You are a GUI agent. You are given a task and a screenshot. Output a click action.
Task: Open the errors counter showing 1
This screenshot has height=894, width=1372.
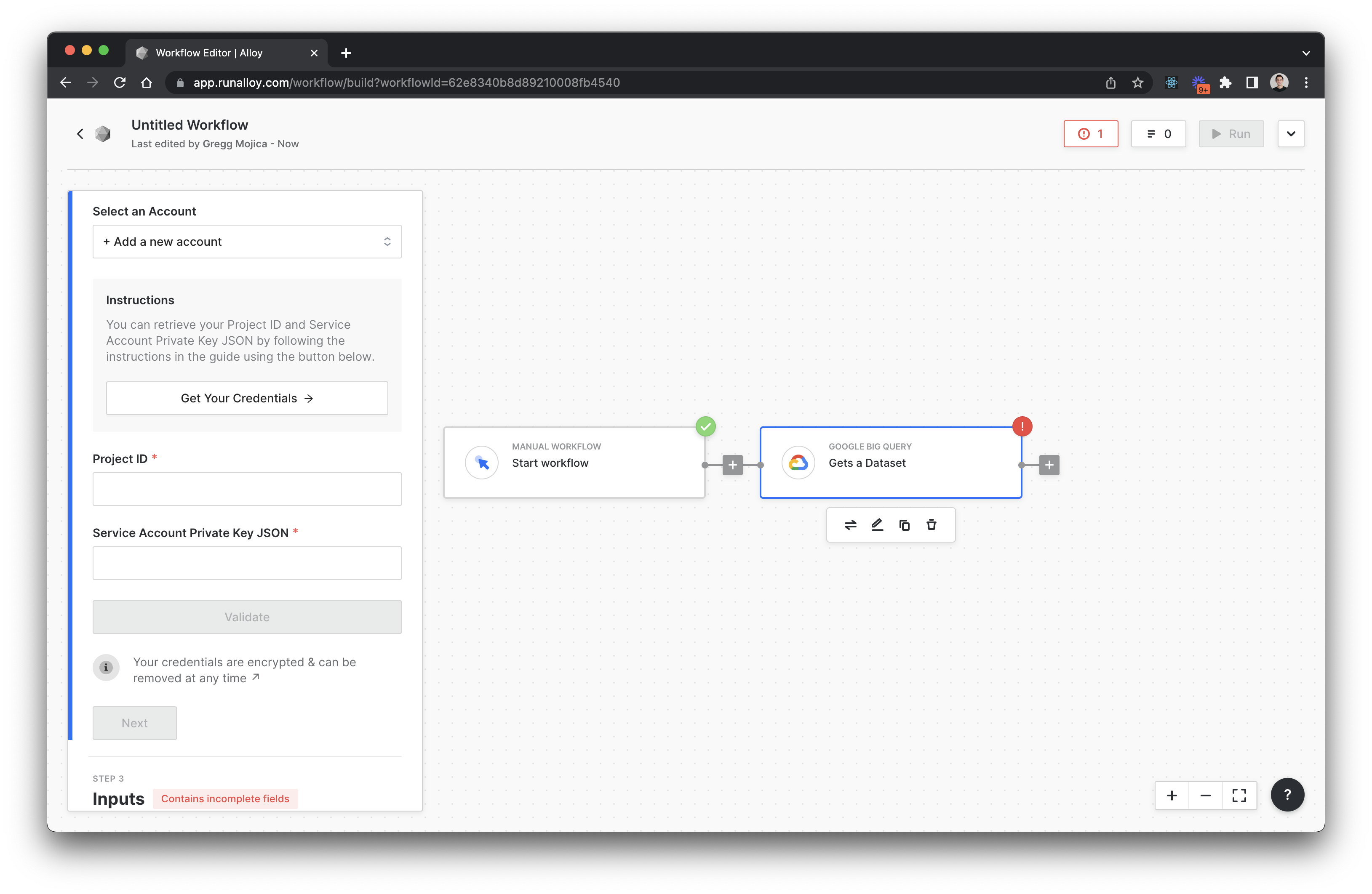pos(1090,134)
